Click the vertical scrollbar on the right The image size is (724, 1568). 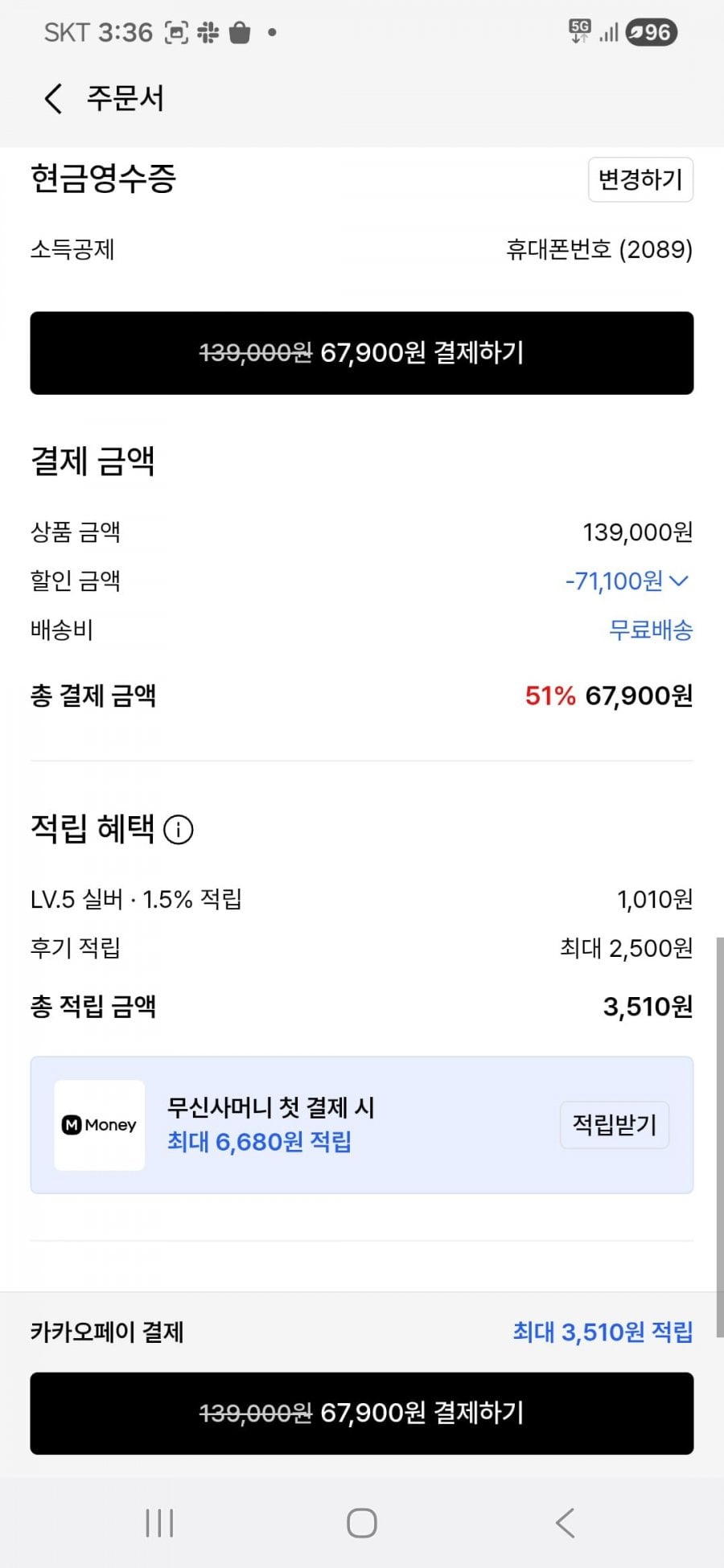tap(719, 1126)
